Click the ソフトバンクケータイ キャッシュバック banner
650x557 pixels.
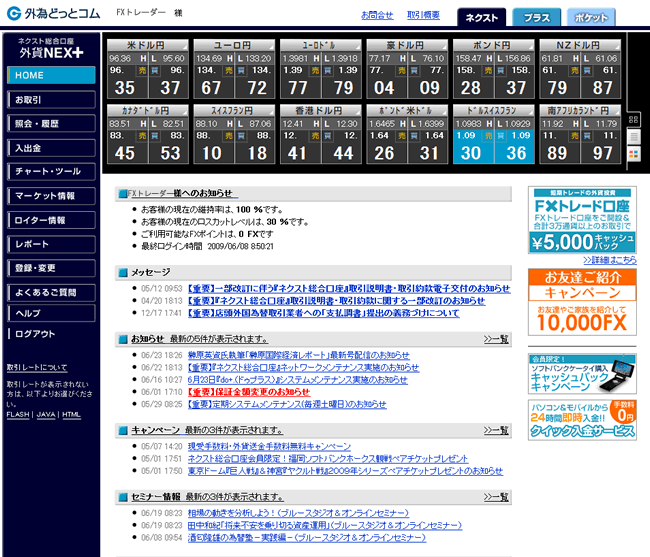(x=582, y=374)
